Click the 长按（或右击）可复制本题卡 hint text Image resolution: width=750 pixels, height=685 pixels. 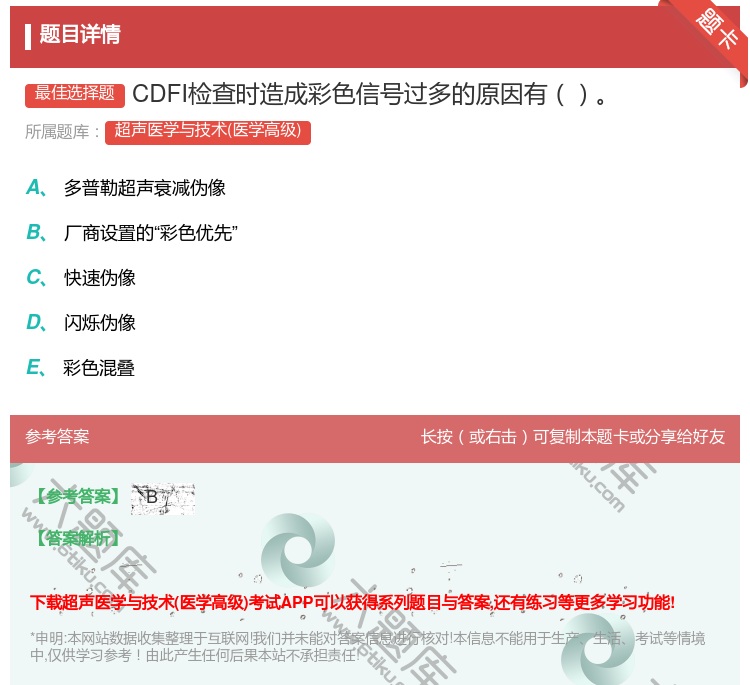click(573, 437)
